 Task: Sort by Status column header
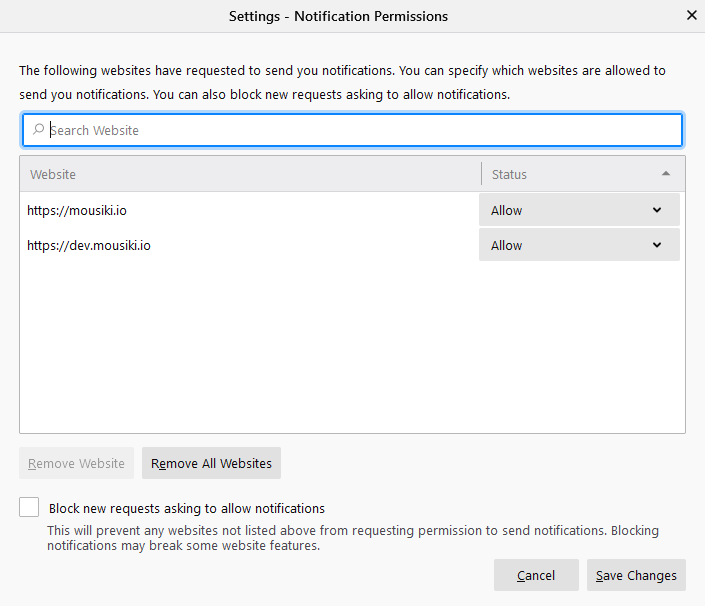[583, 174]
